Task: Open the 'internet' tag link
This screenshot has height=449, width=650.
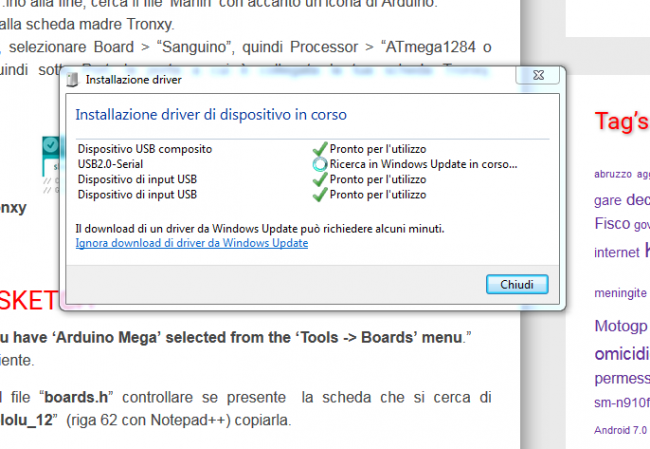Action: 615,252
